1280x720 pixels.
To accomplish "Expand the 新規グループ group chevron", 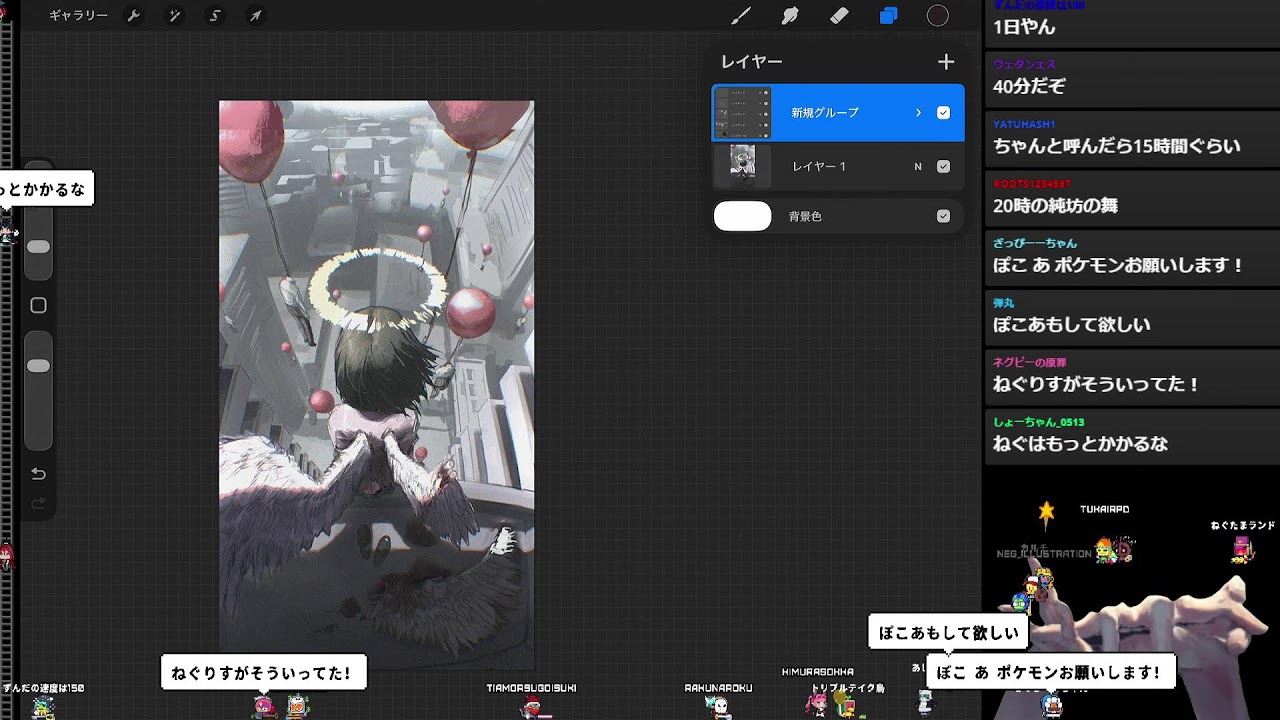I will [x=918, y=113].
